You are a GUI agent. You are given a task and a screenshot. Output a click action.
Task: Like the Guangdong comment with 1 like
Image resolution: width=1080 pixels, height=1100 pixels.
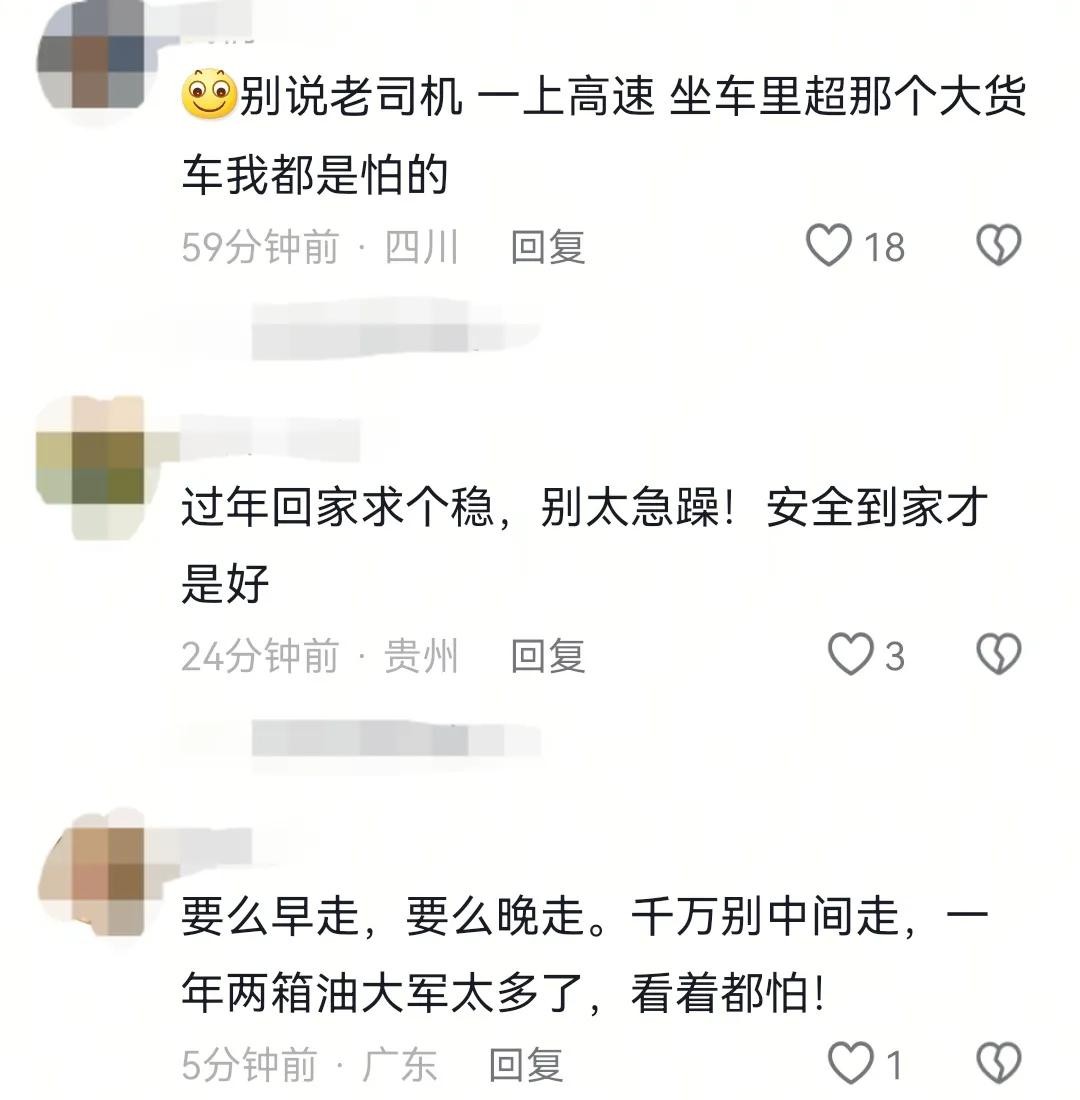[851, 1064]
